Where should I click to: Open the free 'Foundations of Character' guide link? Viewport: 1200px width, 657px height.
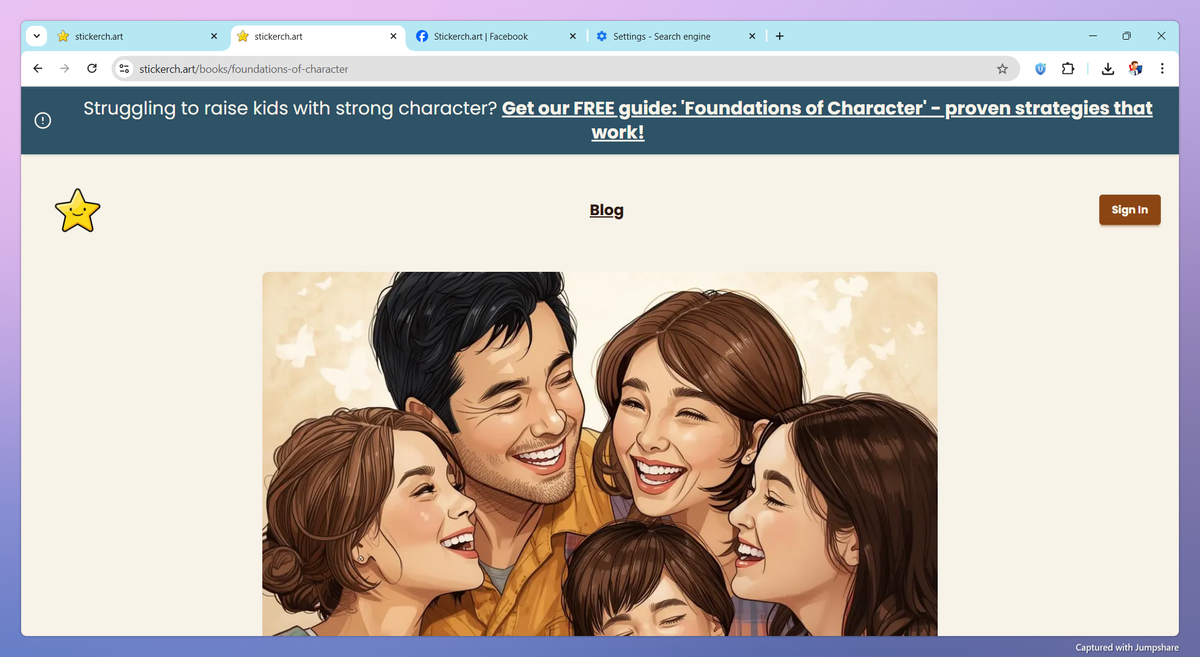[x=827, y=120]
